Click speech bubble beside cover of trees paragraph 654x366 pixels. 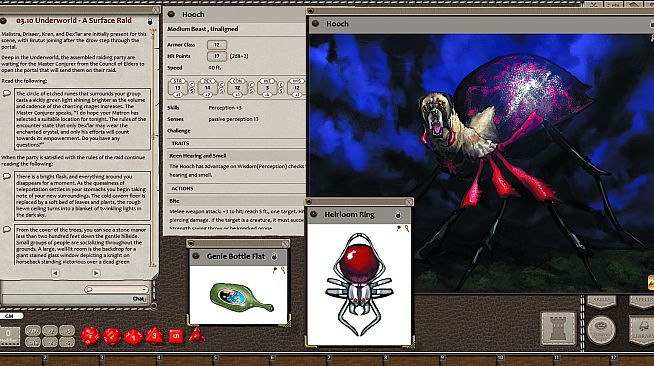(x=7, y=229)
